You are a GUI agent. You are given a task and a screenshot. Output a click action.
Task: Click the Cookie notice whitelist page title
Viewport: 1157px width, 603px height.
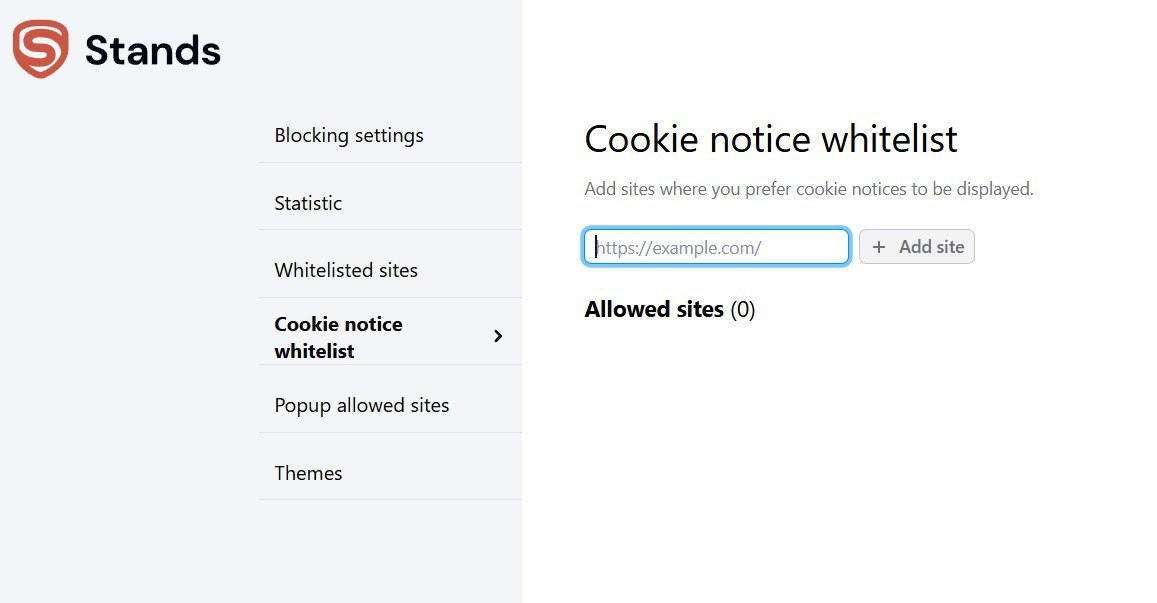point(770,139)
